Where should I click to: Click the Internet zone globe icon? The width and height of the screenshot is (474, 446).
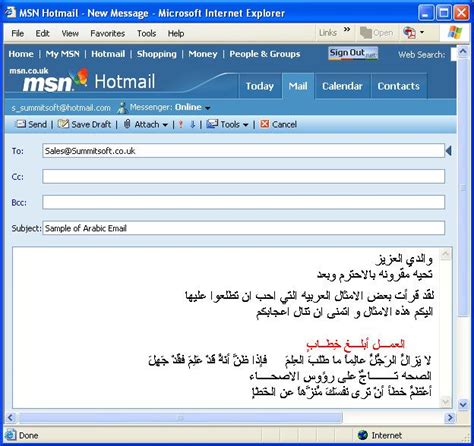click(363, 435)
